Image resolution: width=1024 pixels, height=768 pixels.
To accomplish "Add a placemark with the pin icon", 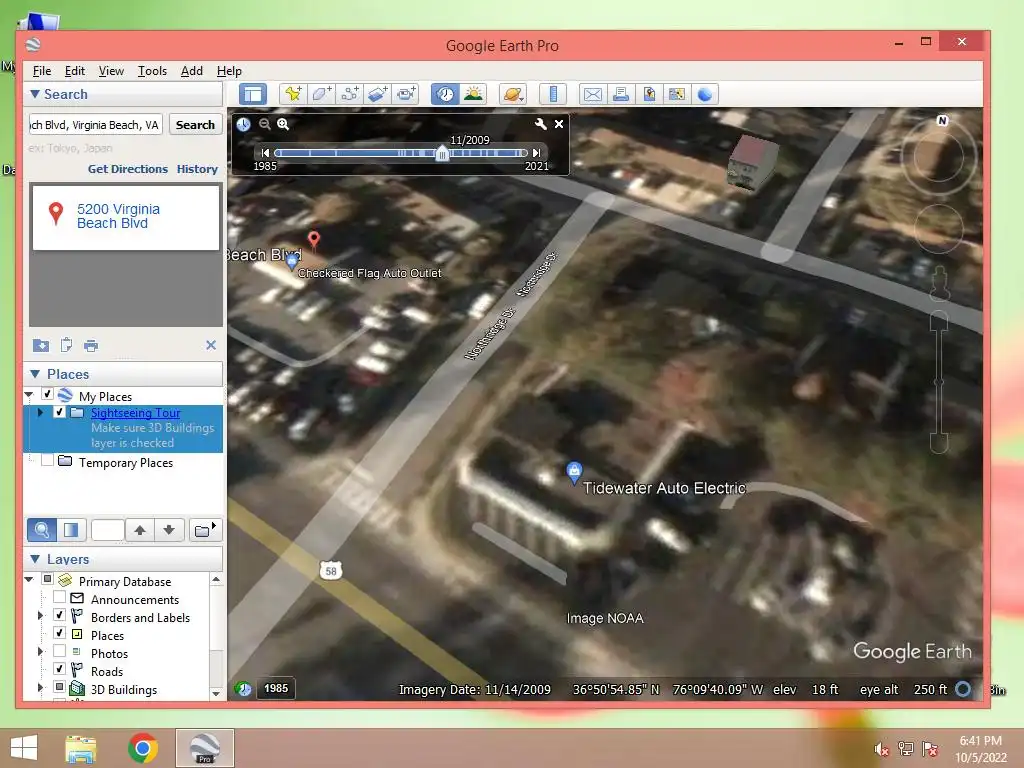I will (x=293, y=94).
